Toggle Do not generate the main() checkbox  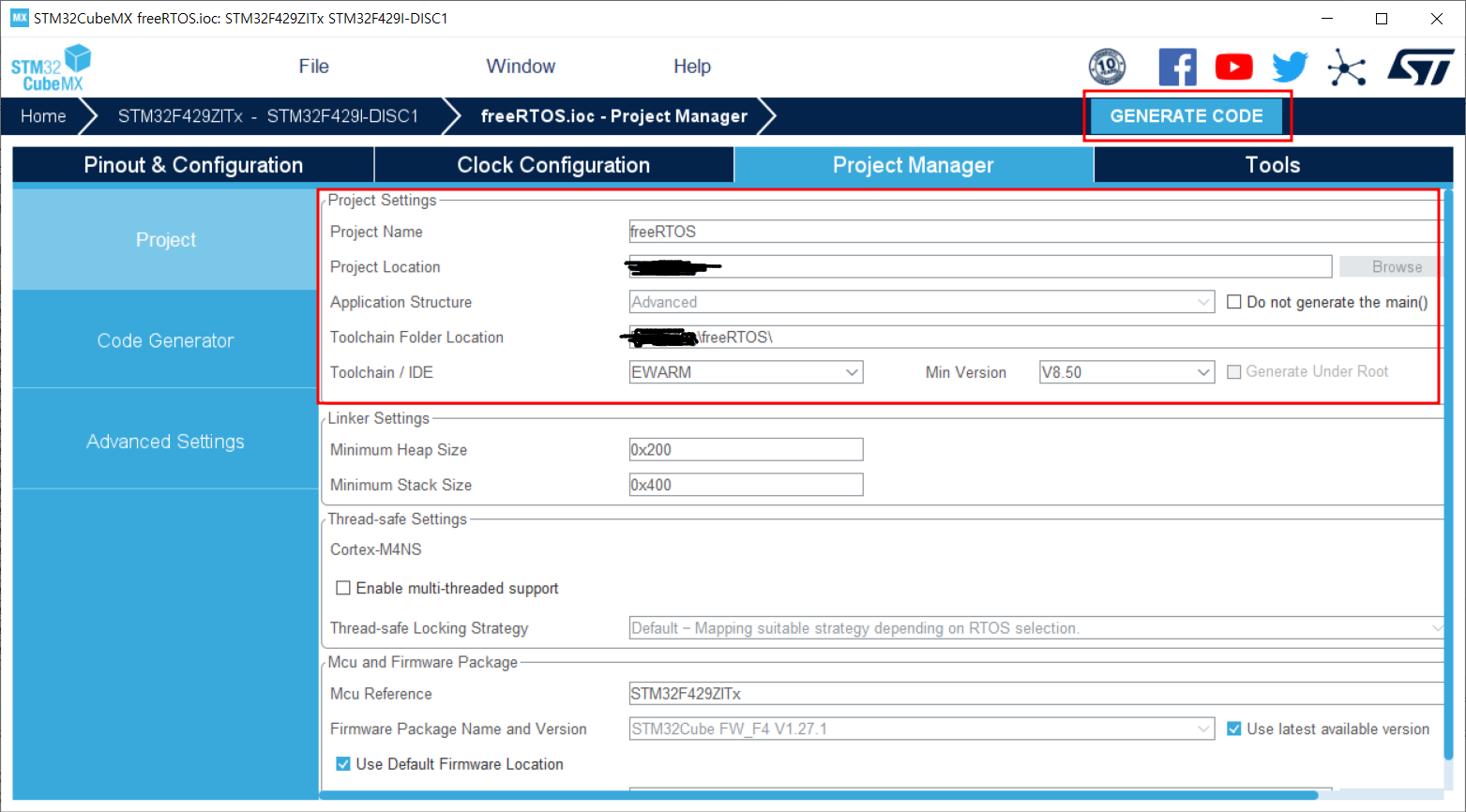coord(1234,302)
